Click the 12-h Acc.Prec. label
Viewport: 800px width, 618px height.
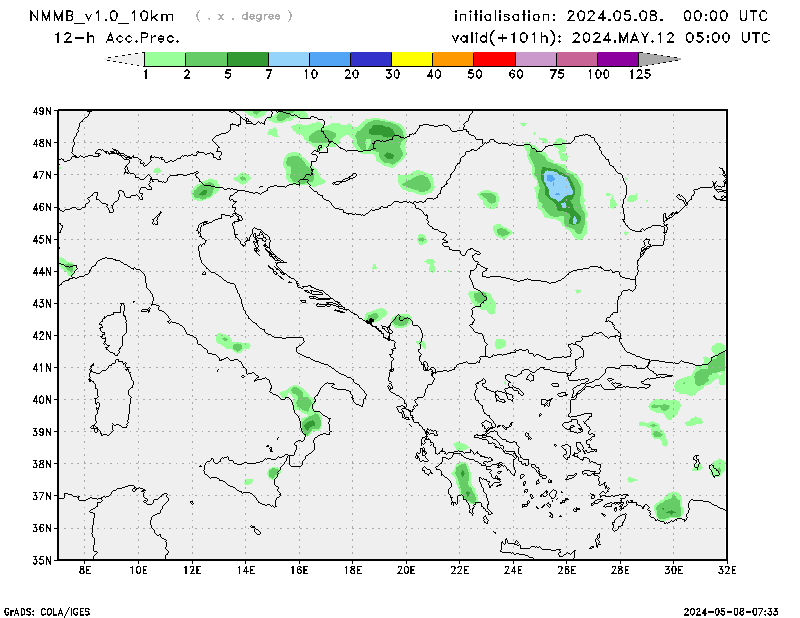pyautogui.click(x=117, y=37)
